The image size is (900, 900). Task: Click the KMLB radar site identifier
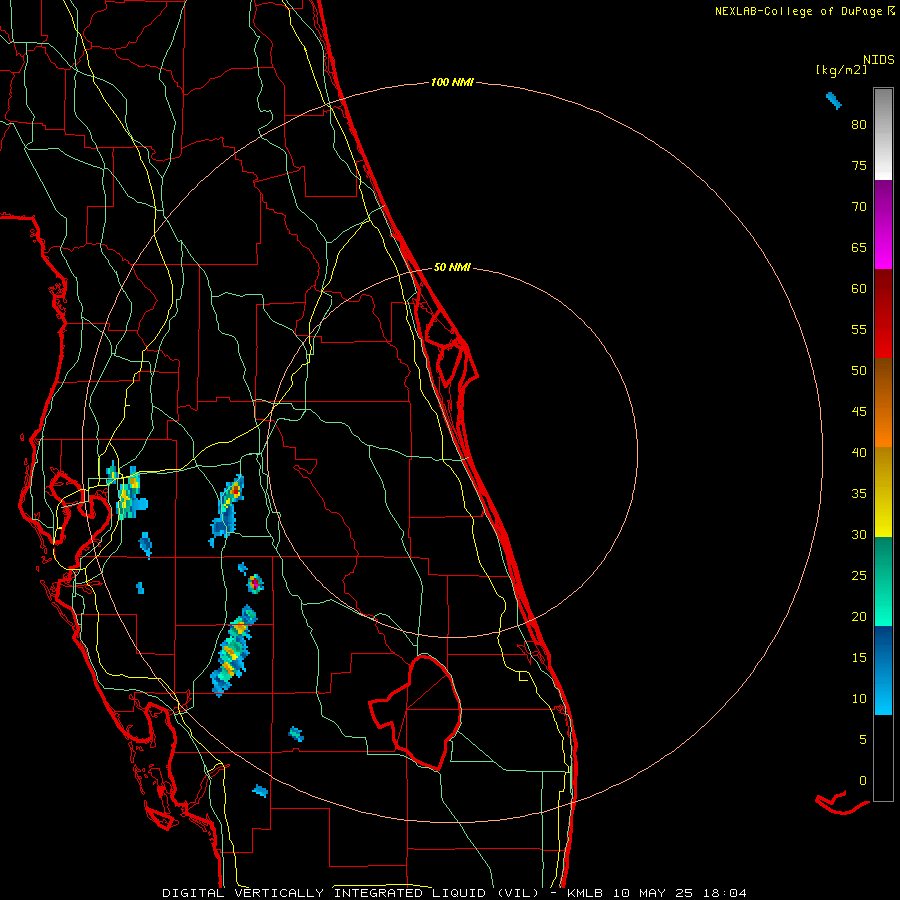coord(587,893)
